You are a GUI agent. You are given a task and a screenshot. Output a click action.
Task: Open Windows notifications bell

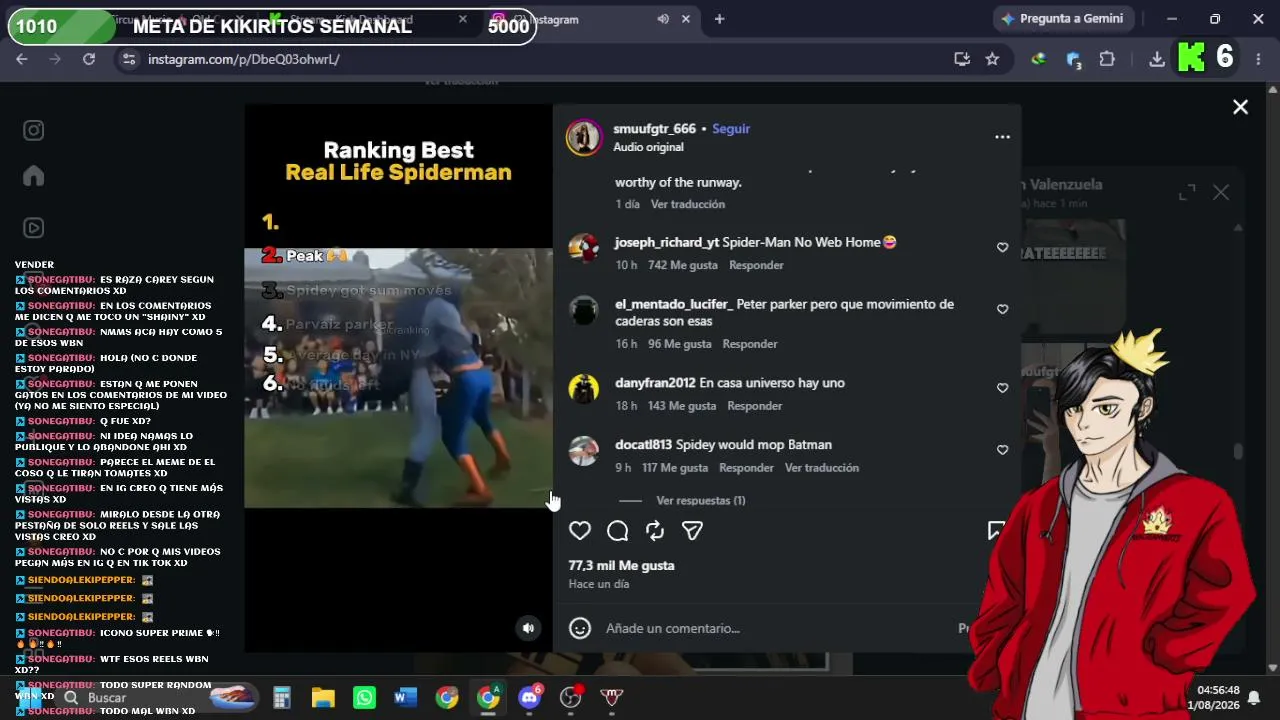1253,697
